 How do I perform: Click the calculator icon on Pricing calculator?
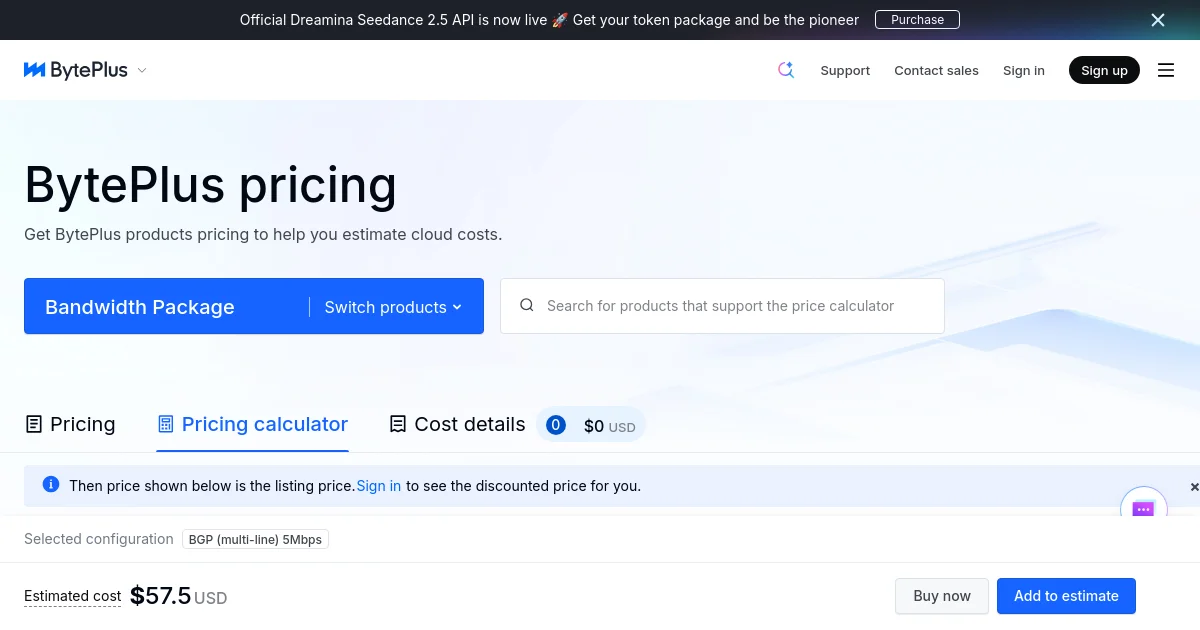(166, 424)
